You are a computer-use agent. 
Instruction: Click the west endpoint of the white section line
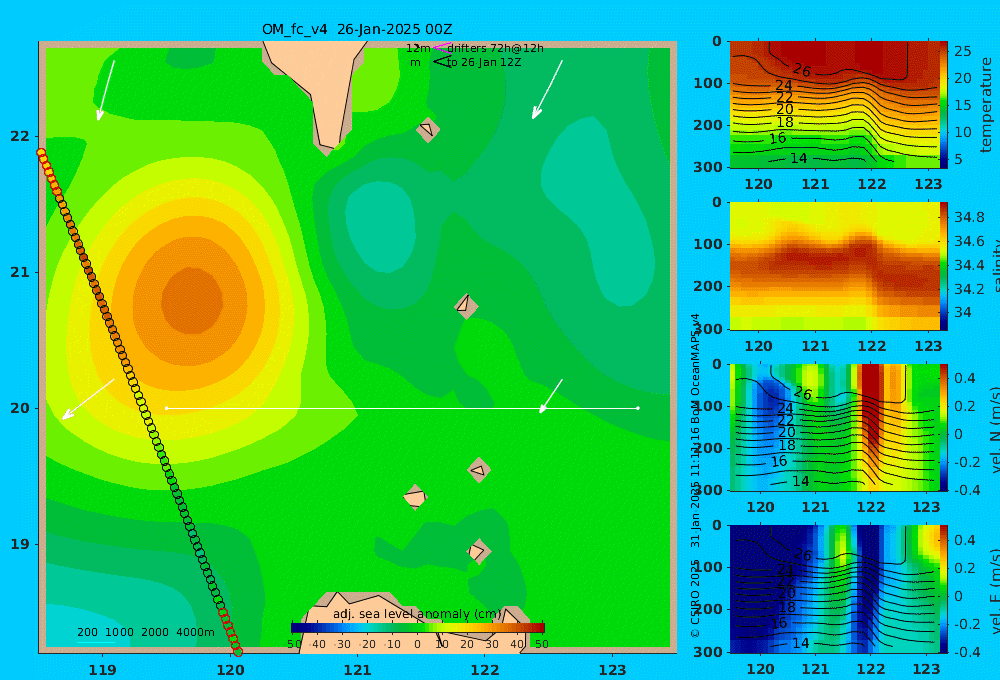(x=166, y=408)
